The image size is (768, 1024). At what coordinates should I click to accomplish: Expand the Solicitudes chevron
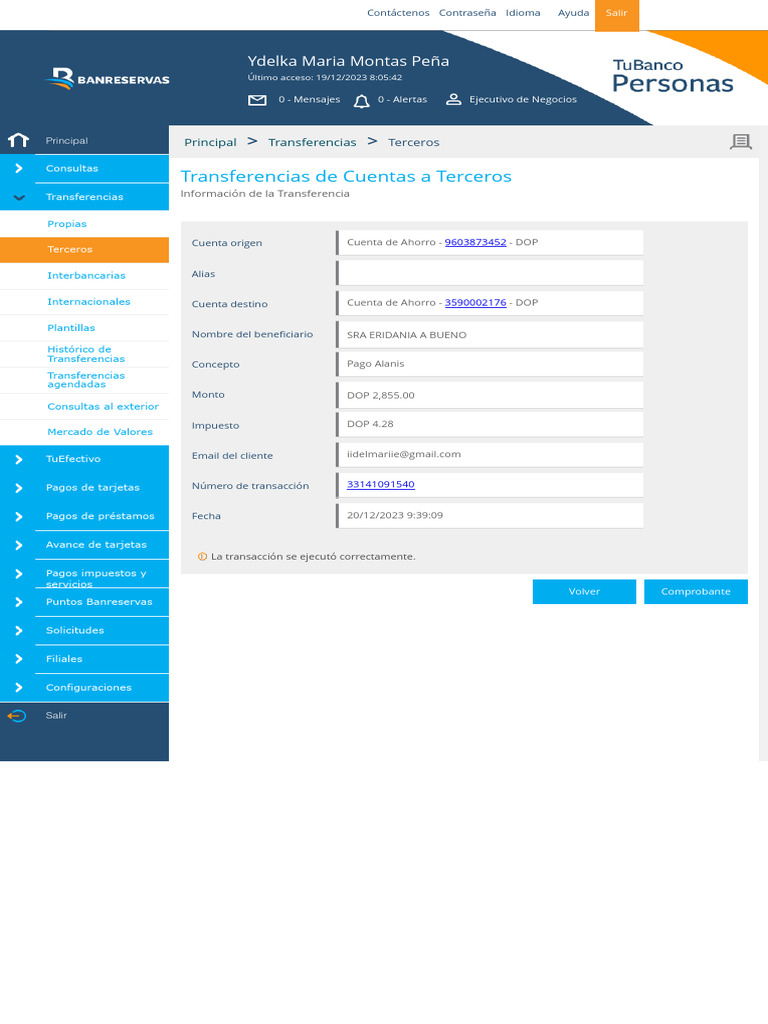[x=18, y=630]
